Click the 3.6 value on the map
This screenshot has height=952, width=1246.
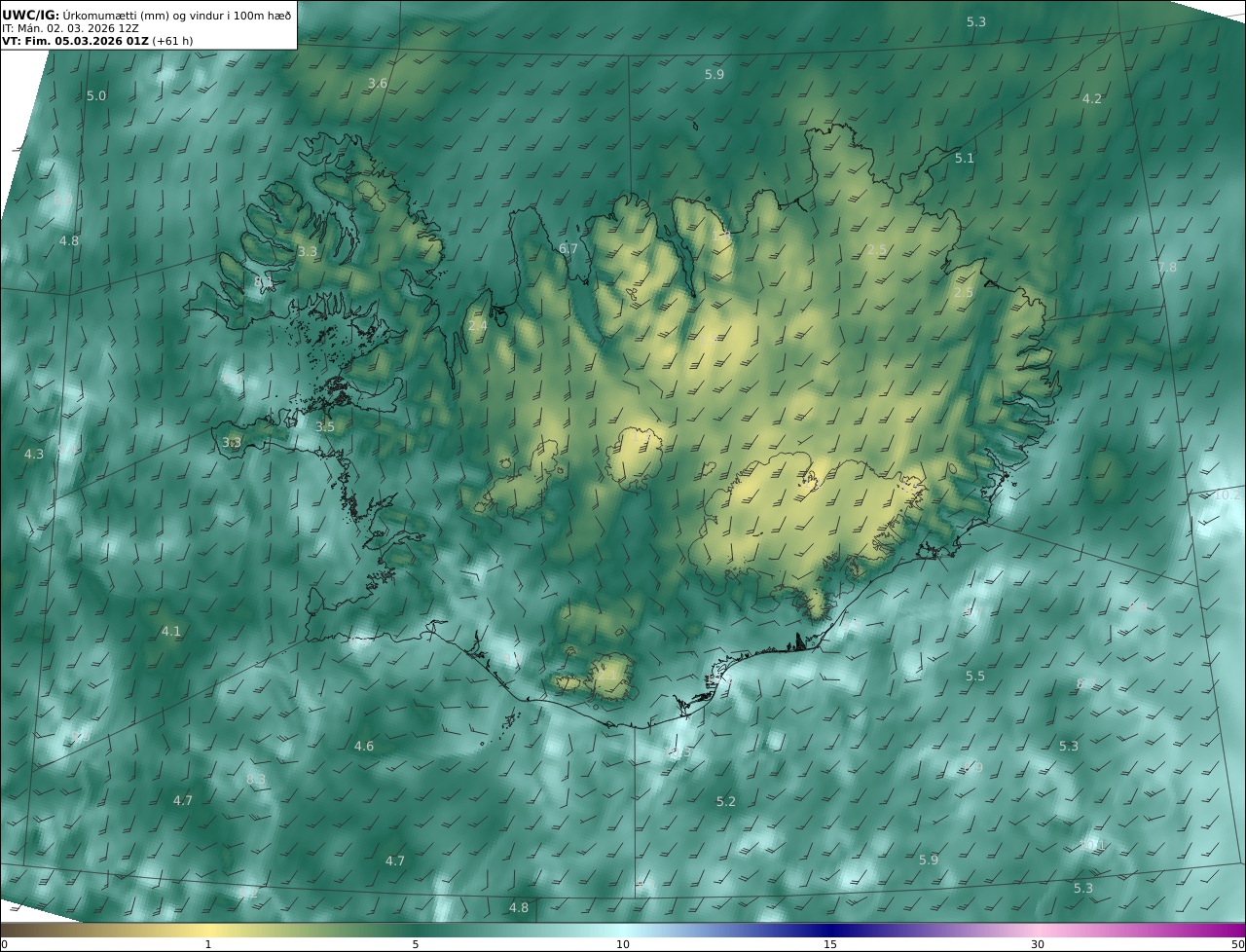coord(378,84)
